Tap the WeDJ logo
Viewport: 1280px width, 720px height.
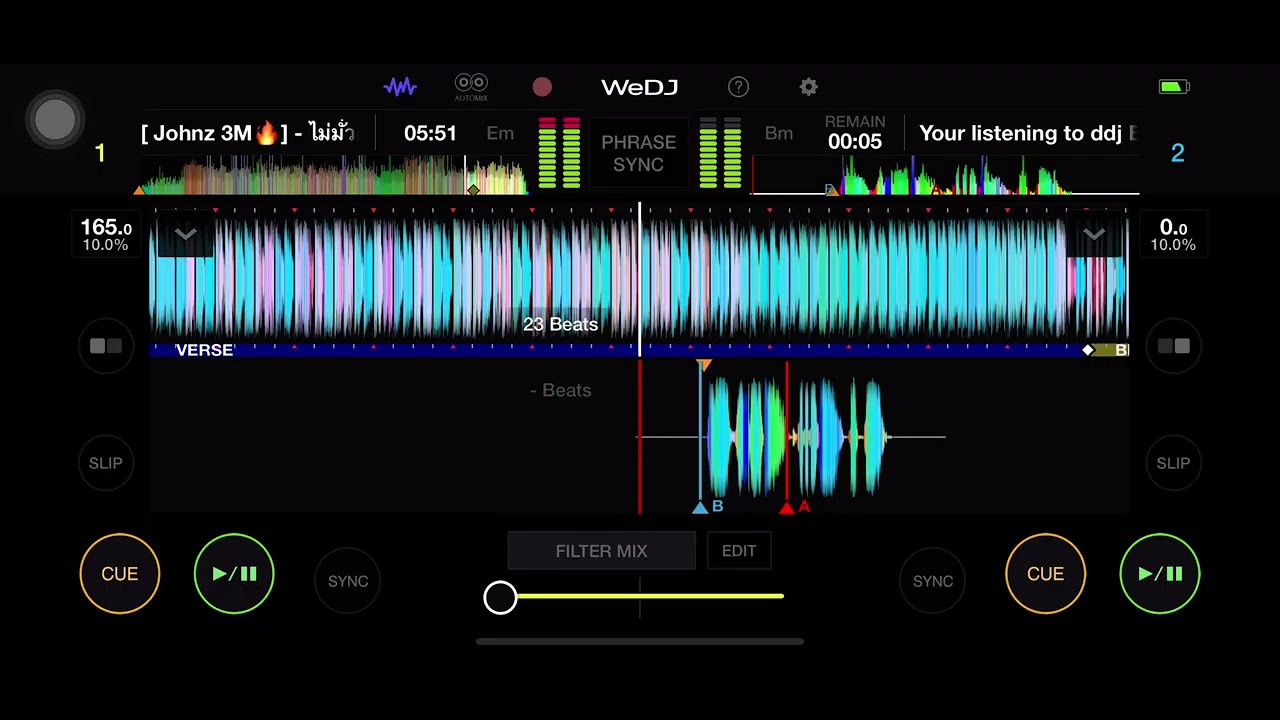tap(639, 87)
